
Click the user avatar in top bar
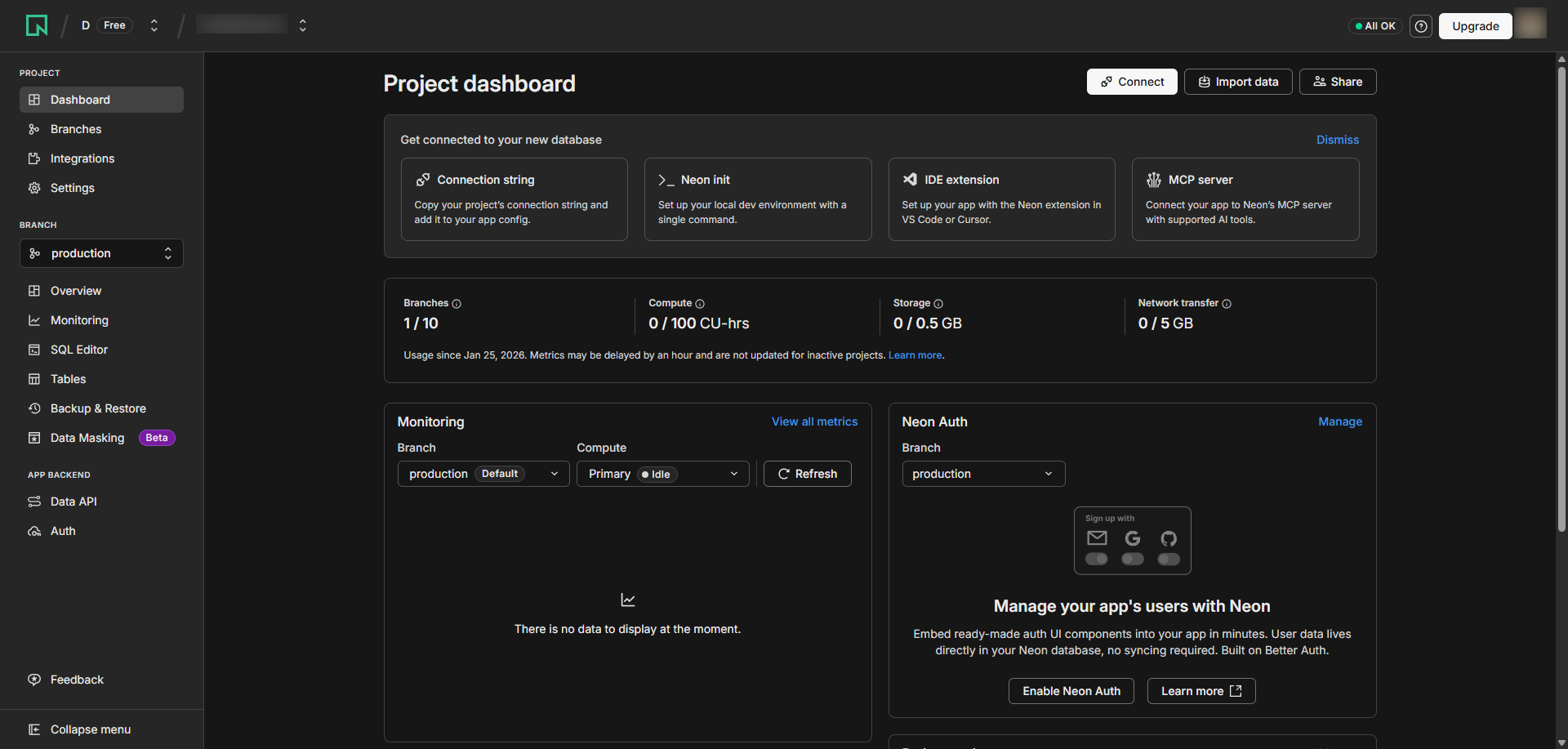(x=1530, y=25)
